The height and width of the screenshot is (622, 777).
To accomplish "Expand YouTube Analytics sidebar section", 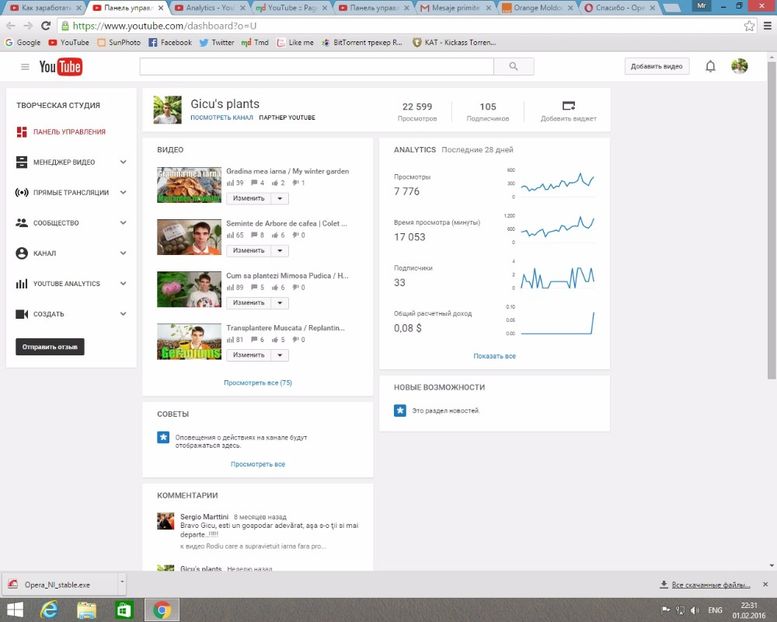I will 123,283.
